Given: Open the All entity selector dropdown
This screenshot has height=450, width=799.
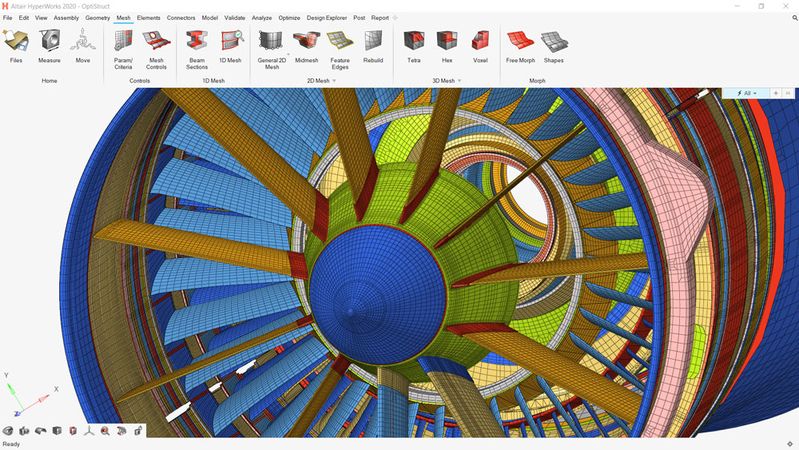Looking at the screenshot, I should [745, 93].
